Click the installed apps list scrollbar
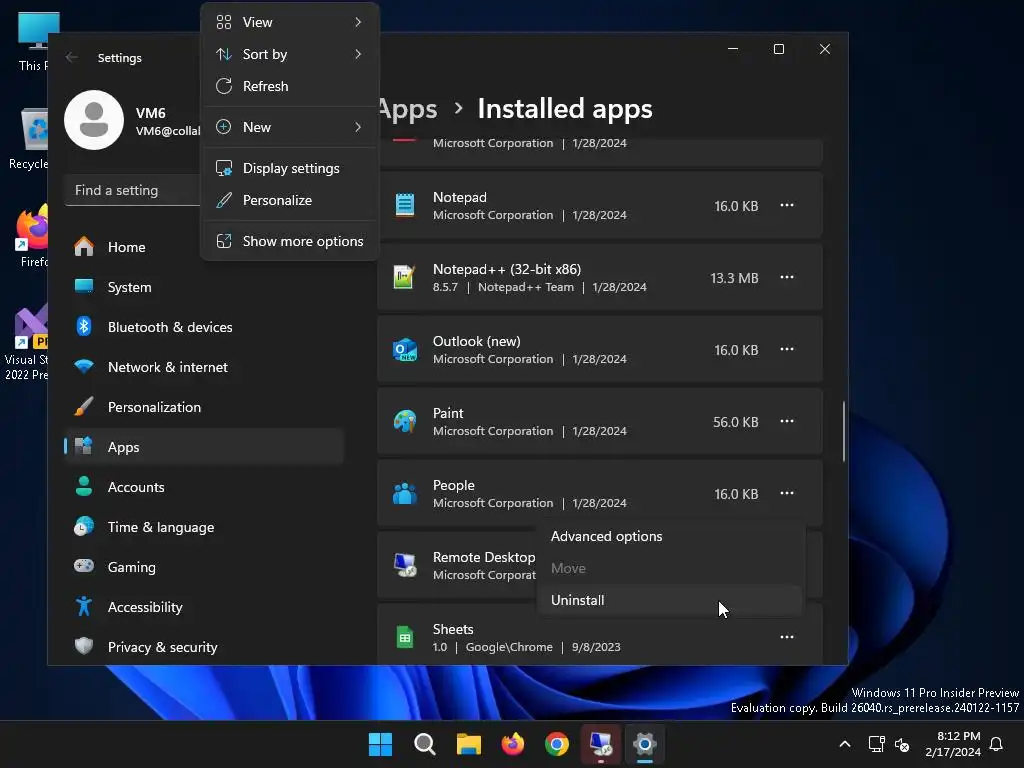Viewport: 1024px width, 768px height. click(x=844, y=431)
